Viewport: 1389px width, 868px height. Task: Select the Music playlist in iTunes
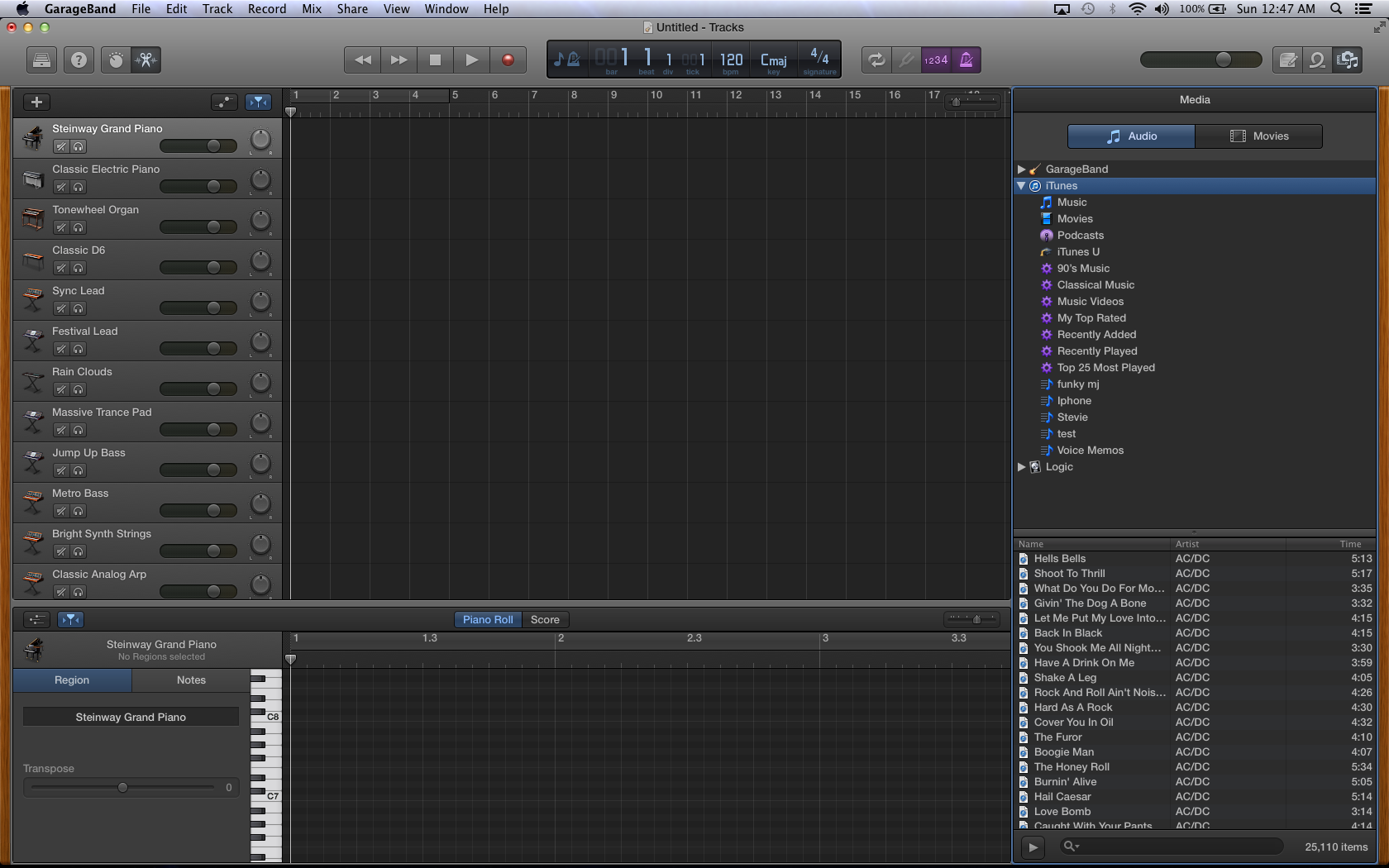pos(1072,202)
